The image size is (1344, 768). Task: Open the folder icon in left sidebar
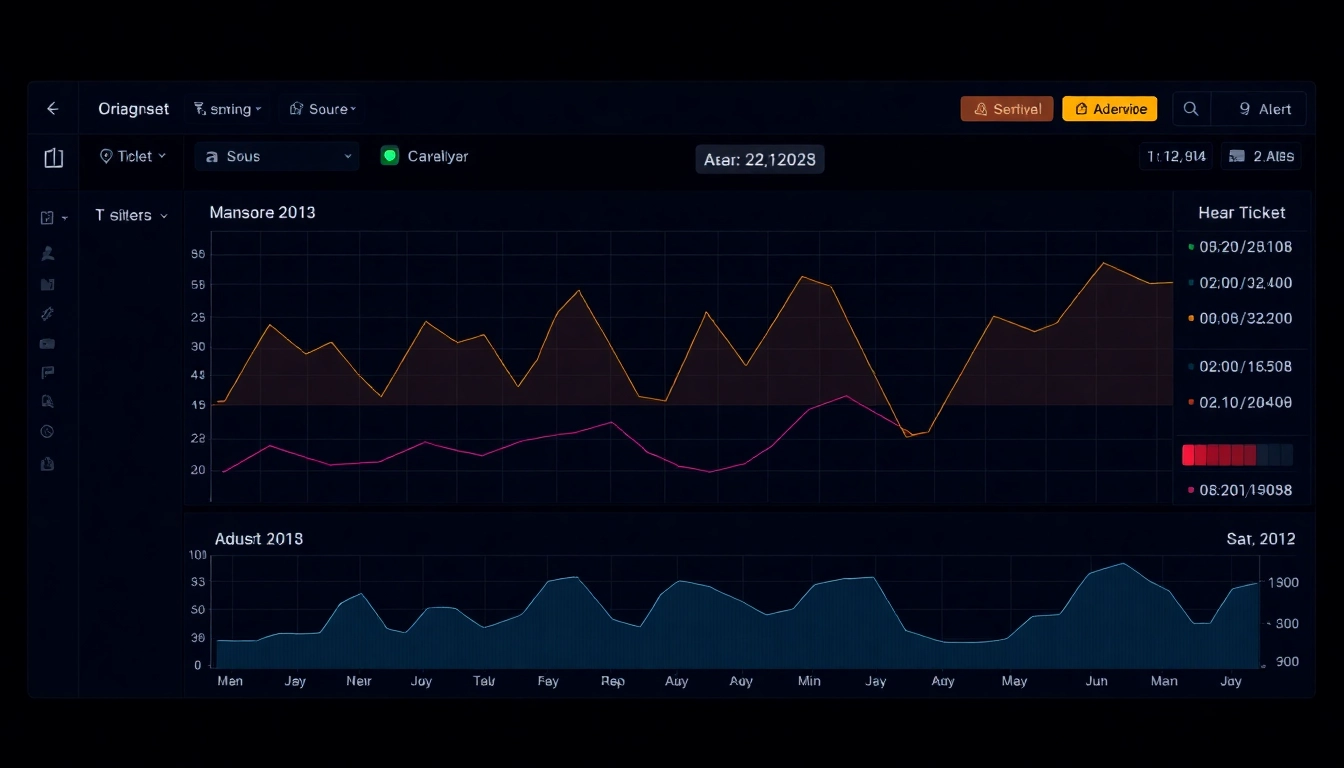(x=47, y=284)
